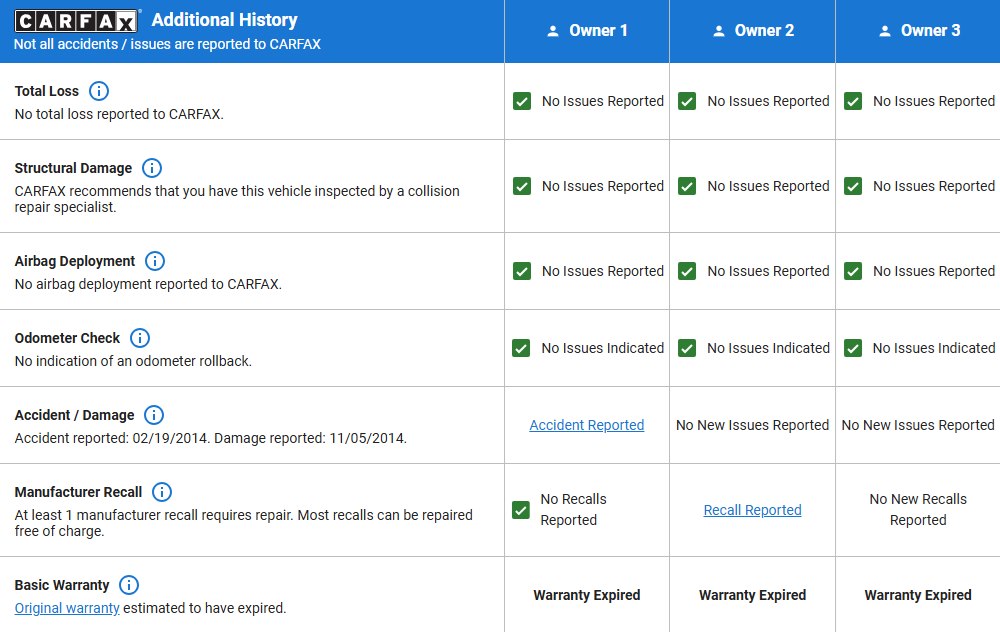The width and height of the screenshot is (1000, 632).
Task: Select the Owner 2 column header
Action: point(753,31)
